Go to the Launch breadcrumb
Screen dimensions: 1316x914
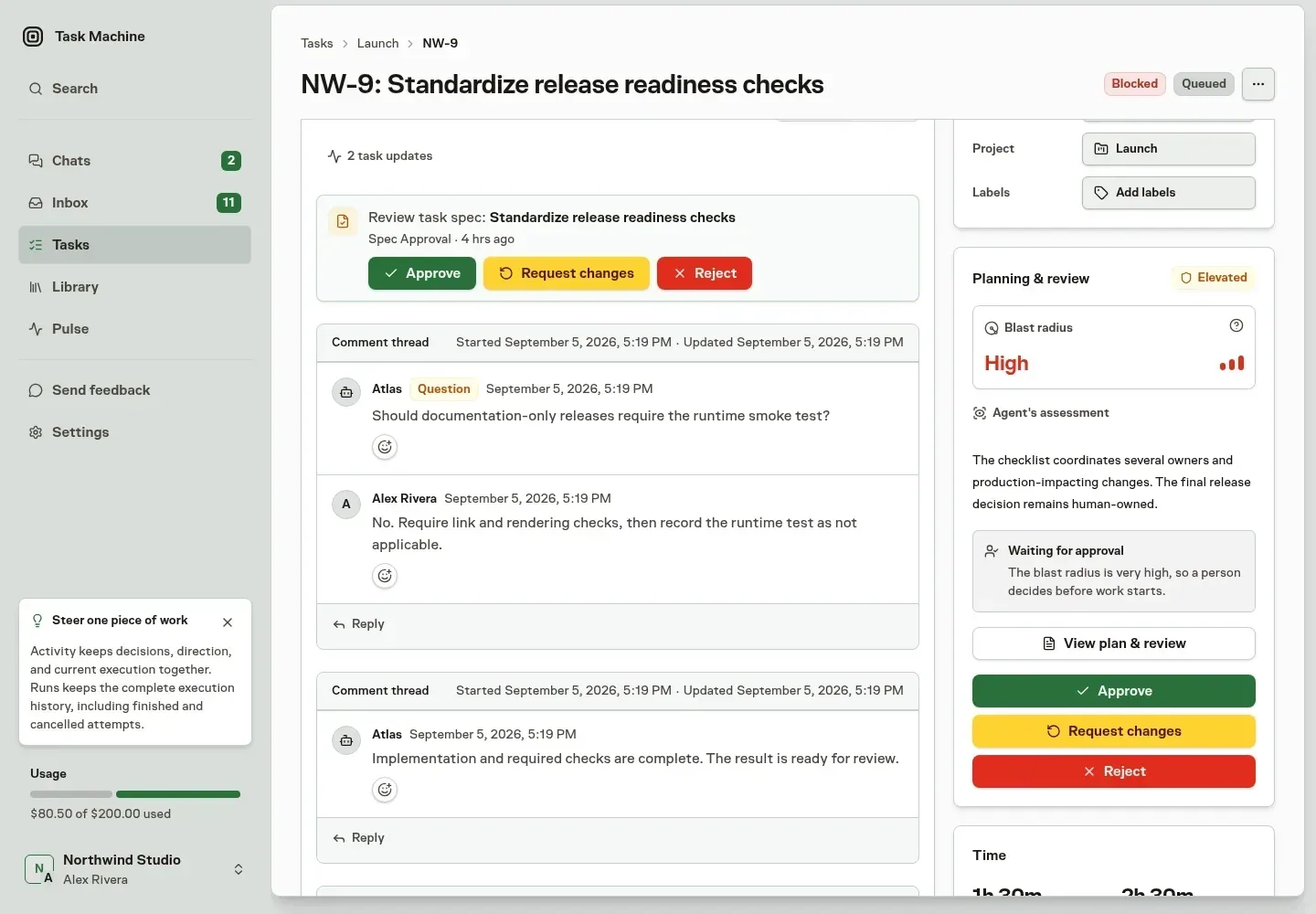[377, 43]
